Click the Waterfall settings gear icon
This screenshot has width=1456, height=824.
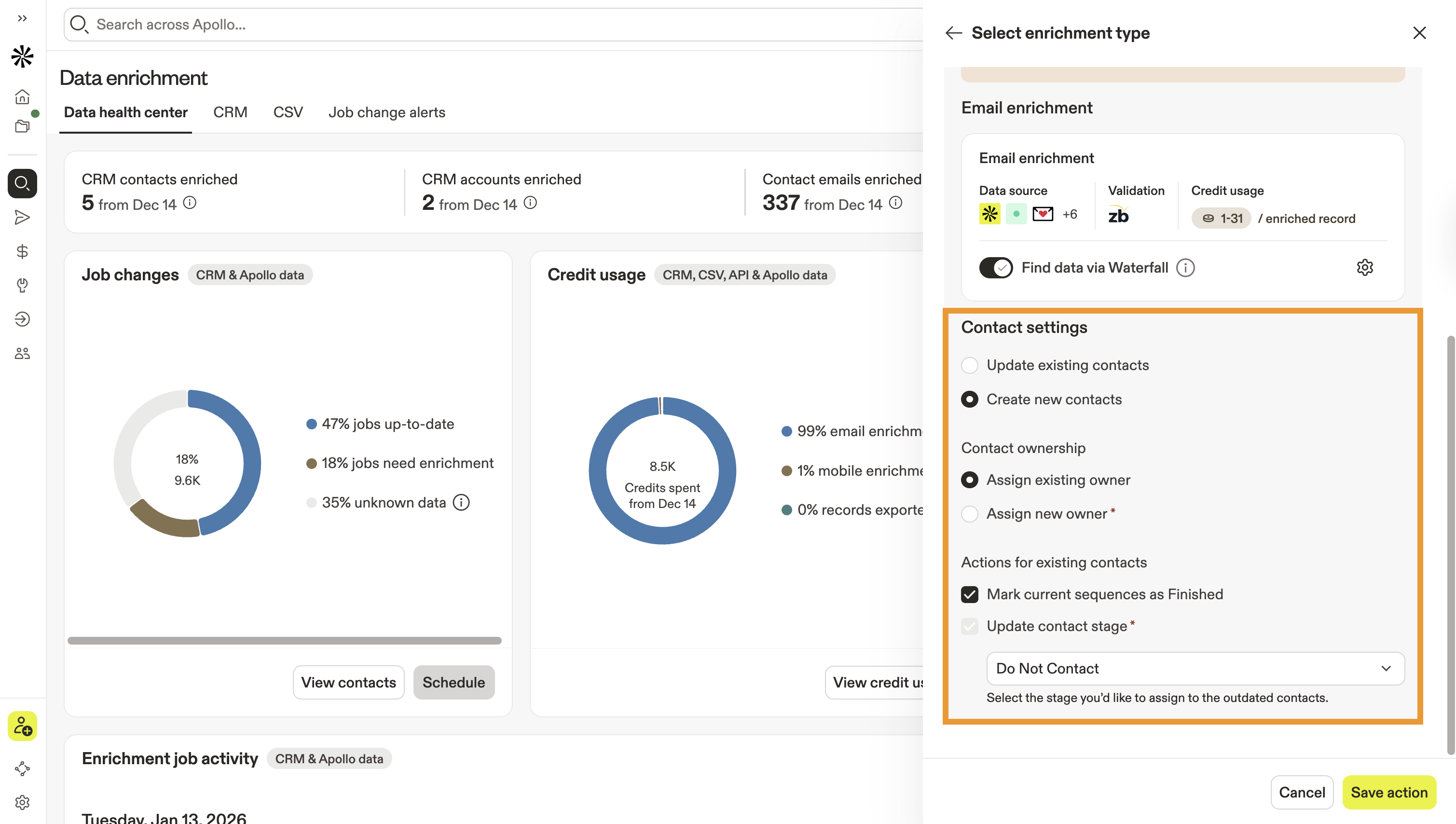click(x=1364, y=267)
